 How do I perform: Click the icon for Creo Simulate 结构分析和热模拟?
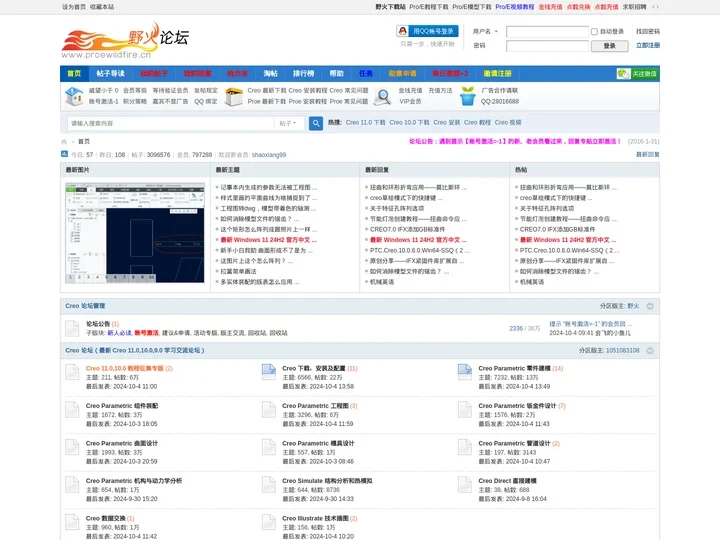pos(269,485)
